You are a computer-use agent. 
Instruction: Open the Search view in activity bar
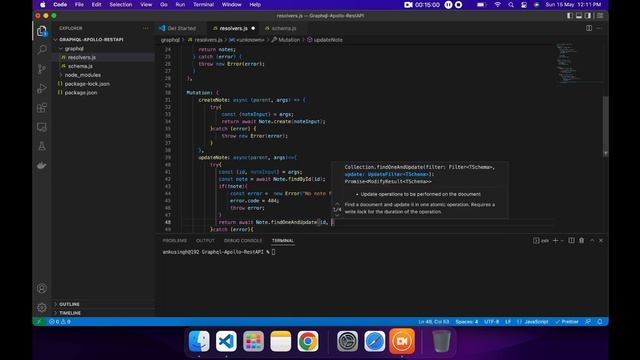[x=42, y=50]
